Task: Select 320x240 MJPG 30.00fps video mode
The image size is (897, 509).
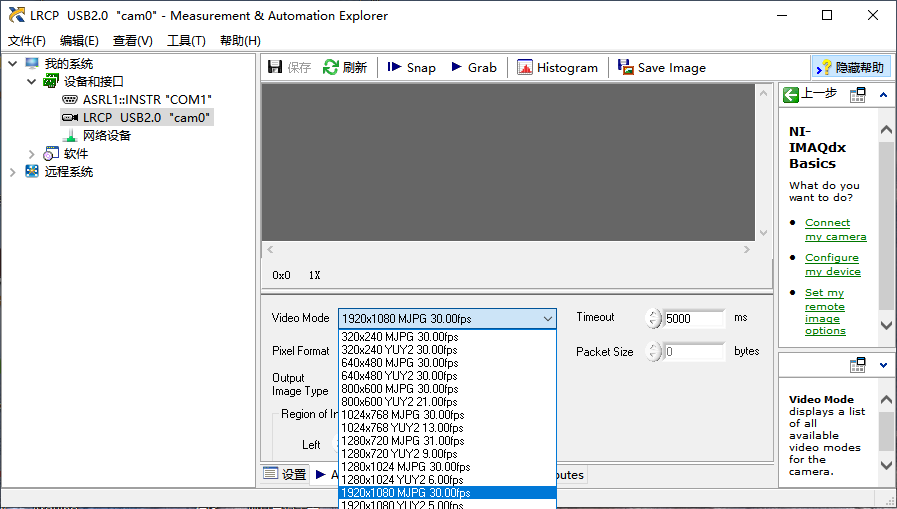Action: [447, 337]
